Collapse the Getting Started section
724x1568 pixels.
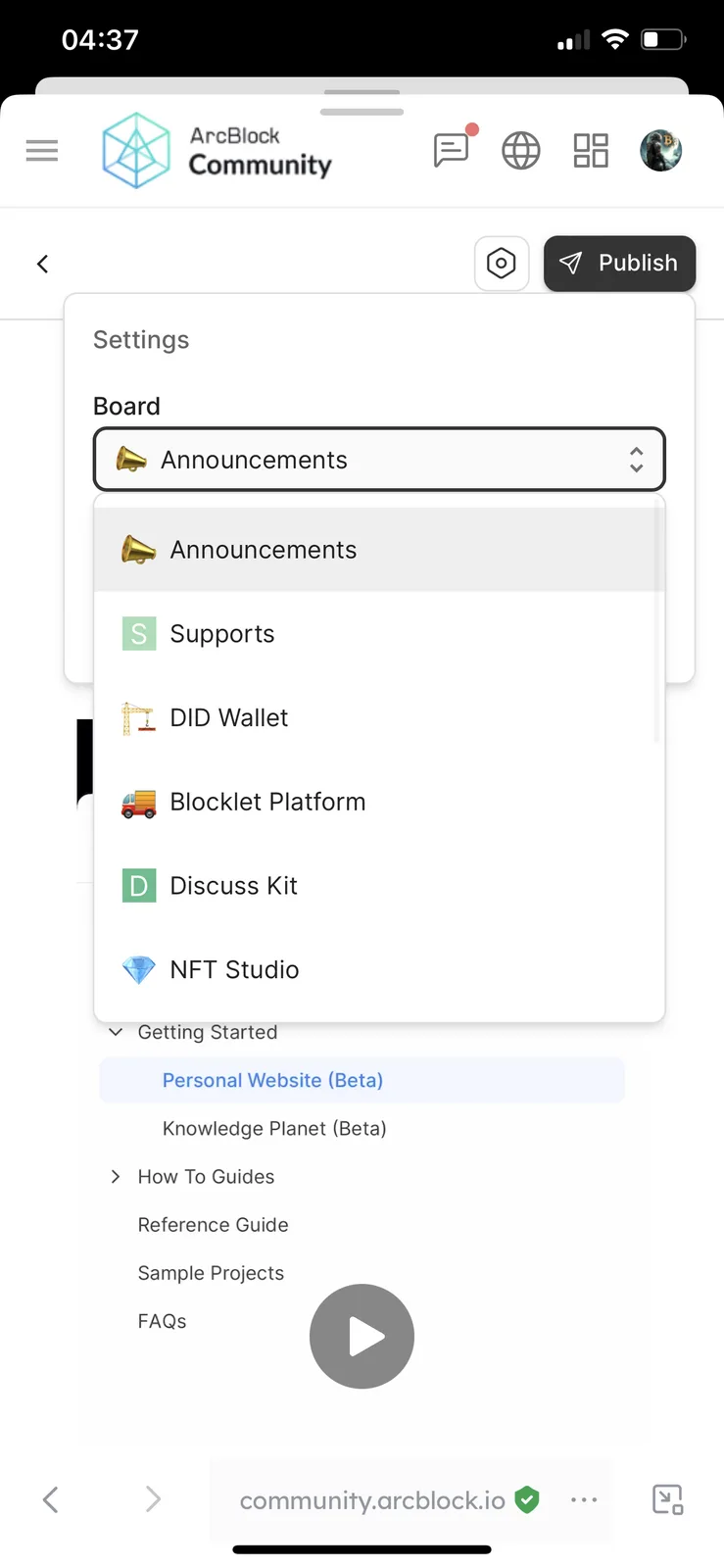click(116, 1032)
